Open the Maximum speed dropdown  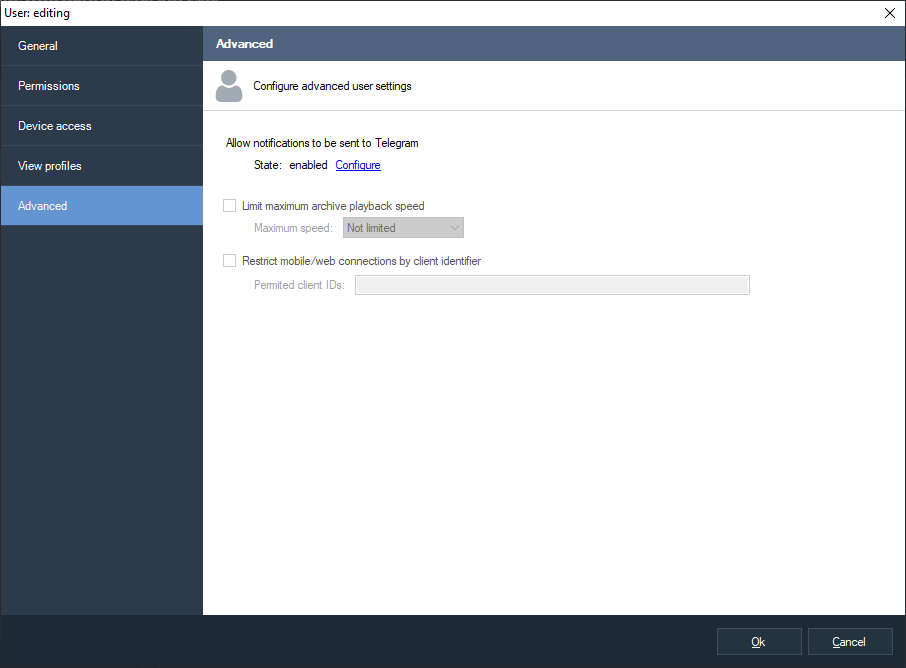[x=403, y=228]
